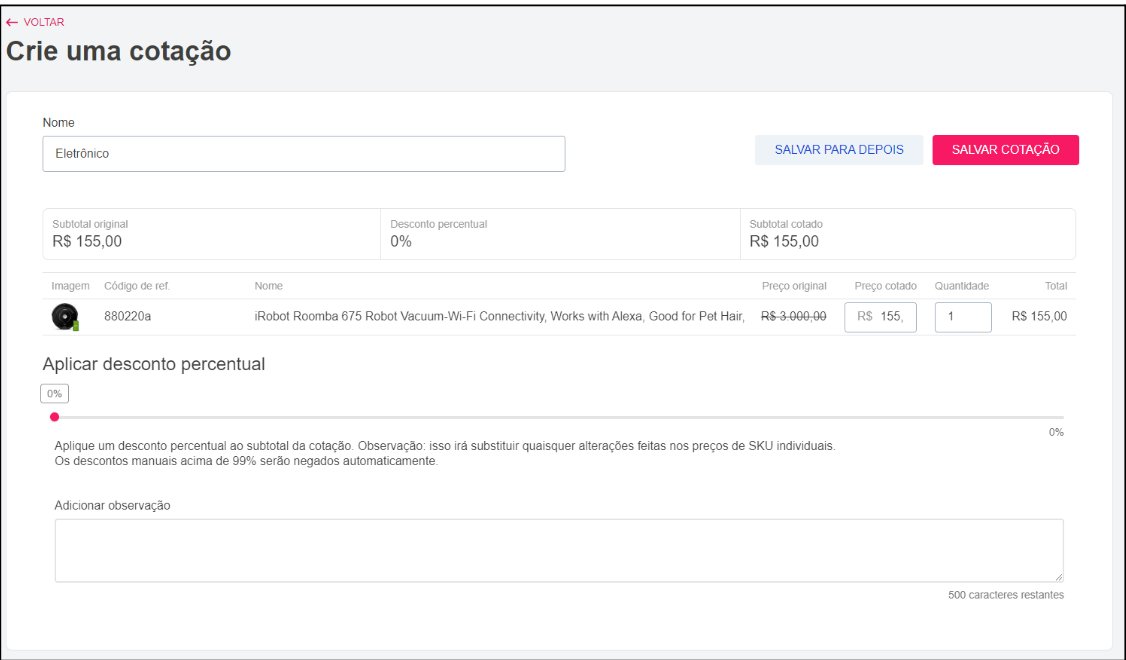Click the Subtotal cotado summary value

coord(784,241)
